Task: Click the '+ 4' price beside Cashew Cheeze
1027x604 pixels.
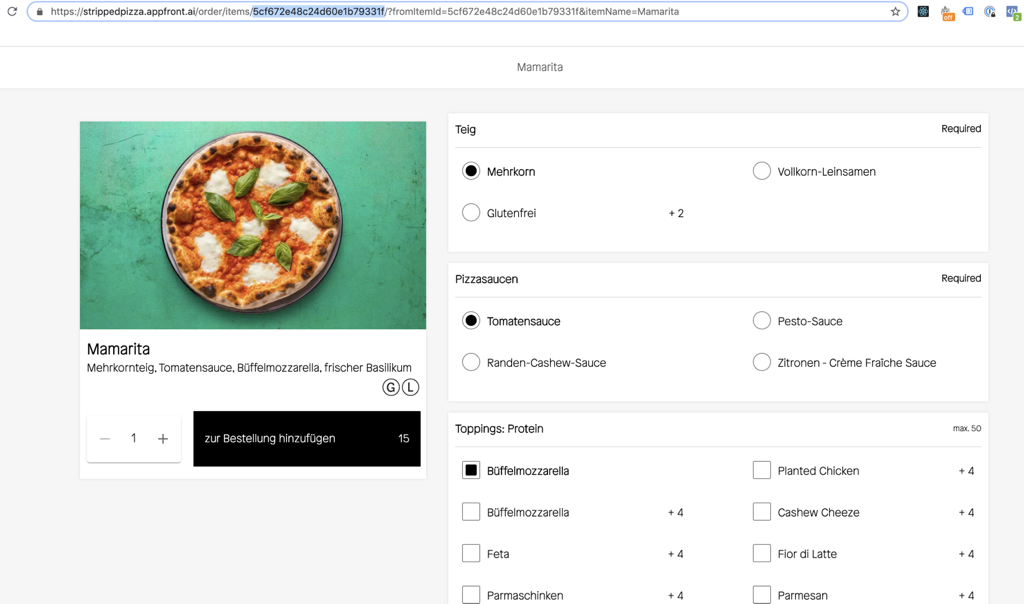Action: pyautogui.click(x=966, y=513)
